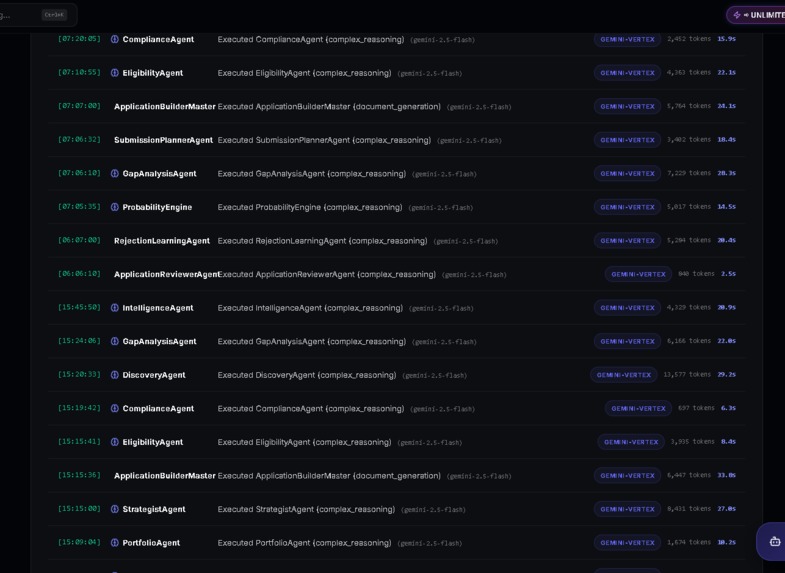Click GEMINI-VERTEX badge in the SubmissionPlannerAgent row
Viewport: 785px width, 573px height.
[627, 140]
